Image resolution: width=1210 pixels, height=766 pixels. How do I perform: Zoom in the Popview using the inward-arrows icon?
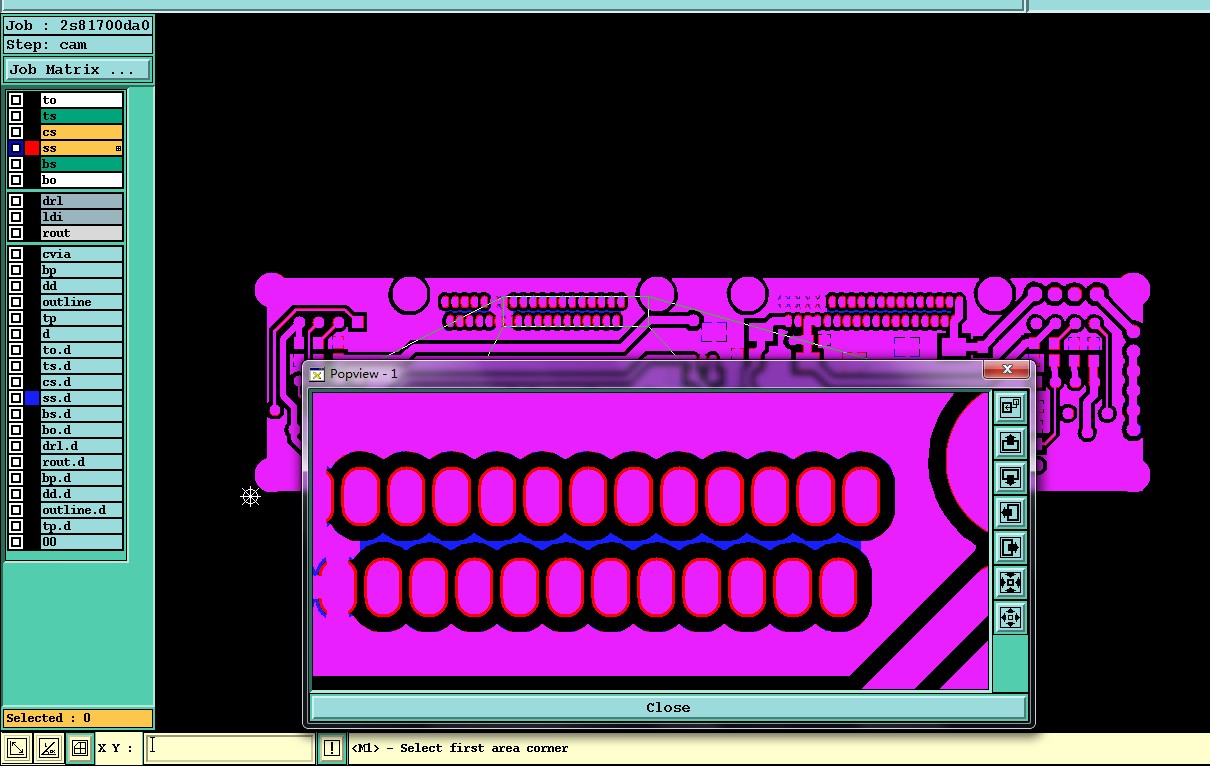coord(1010,583)
